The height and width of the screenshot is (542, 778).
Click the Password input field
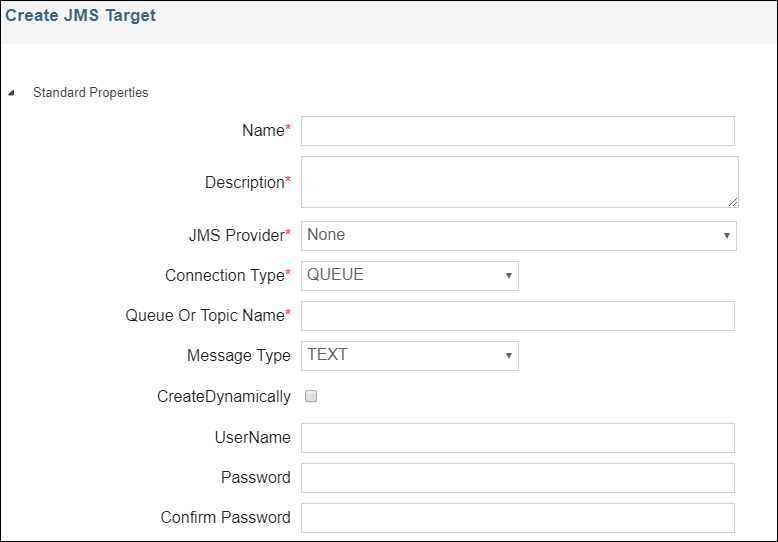[517, 478]
